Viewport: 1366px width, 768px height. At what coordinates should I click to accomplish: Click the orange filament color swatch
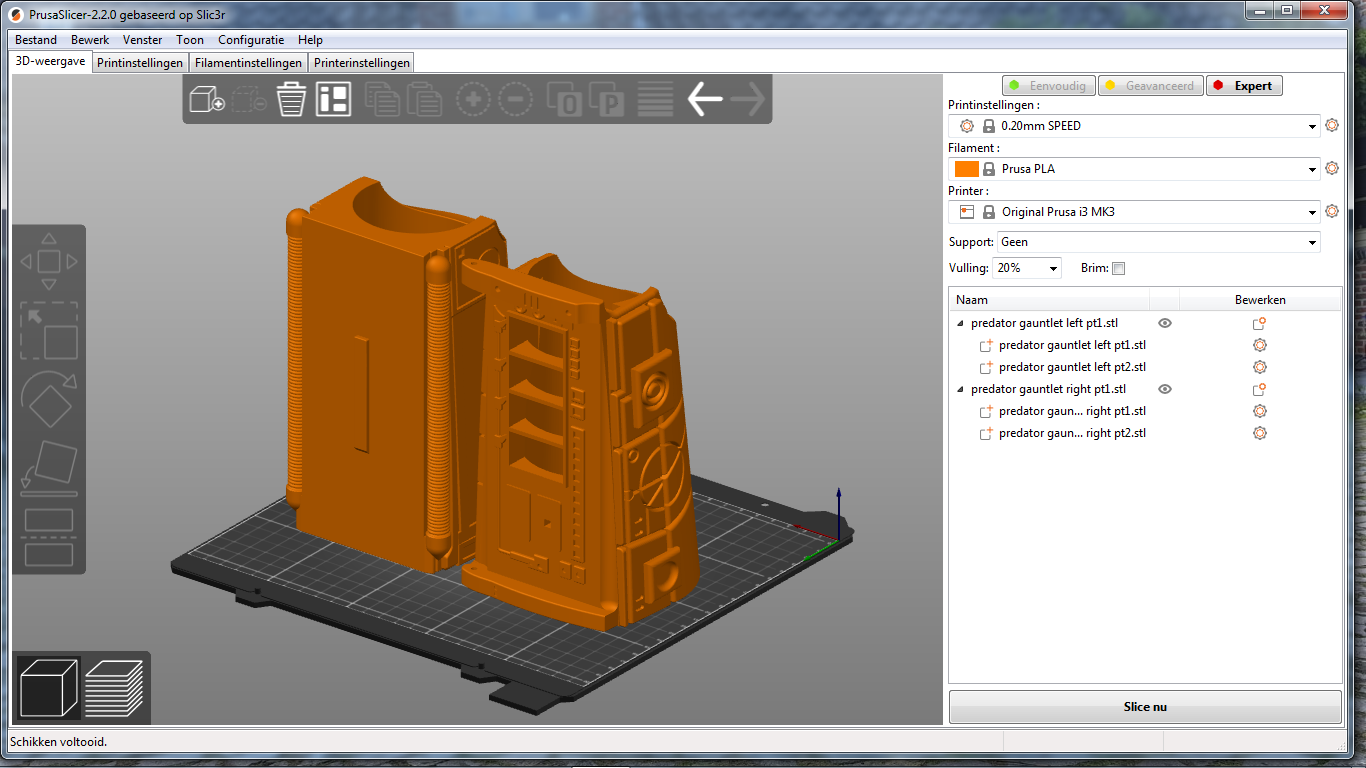pos(966,169)
